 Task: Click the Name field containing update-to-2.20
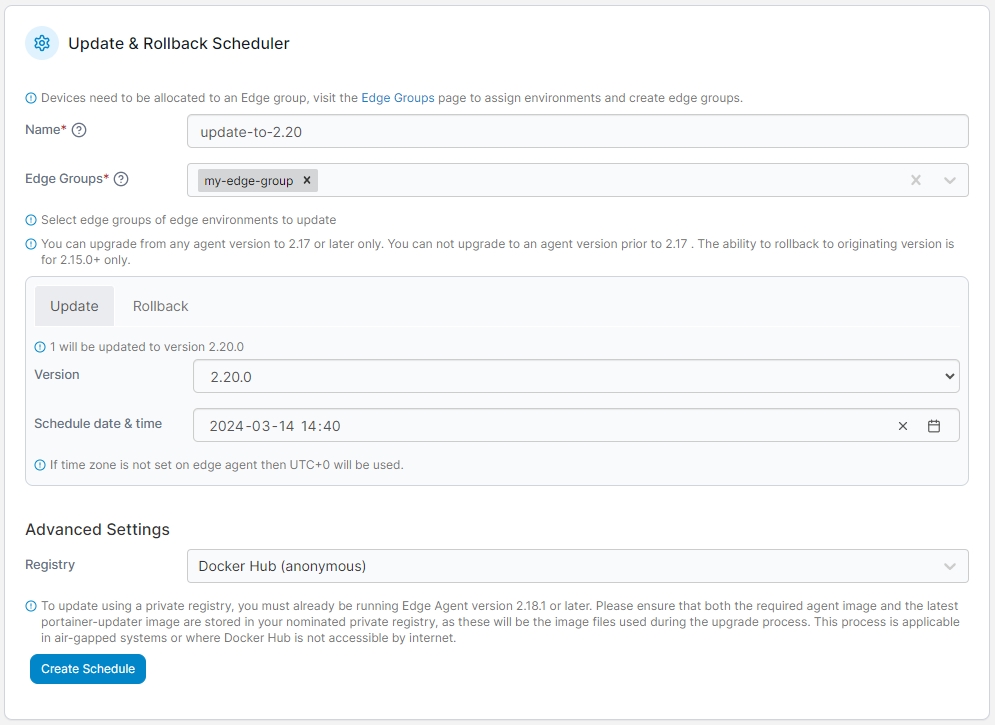click(577, 131)
